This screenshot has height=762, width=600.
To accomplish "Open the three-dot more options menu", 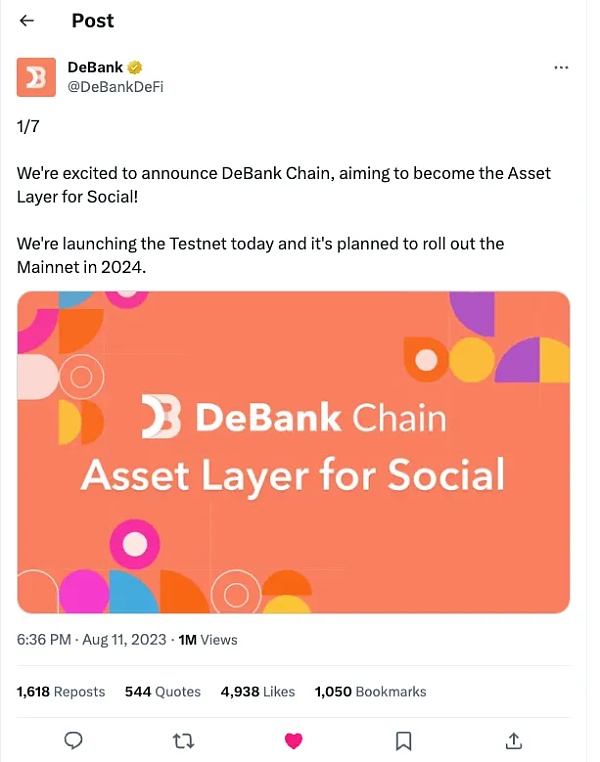I will (561, 68).
